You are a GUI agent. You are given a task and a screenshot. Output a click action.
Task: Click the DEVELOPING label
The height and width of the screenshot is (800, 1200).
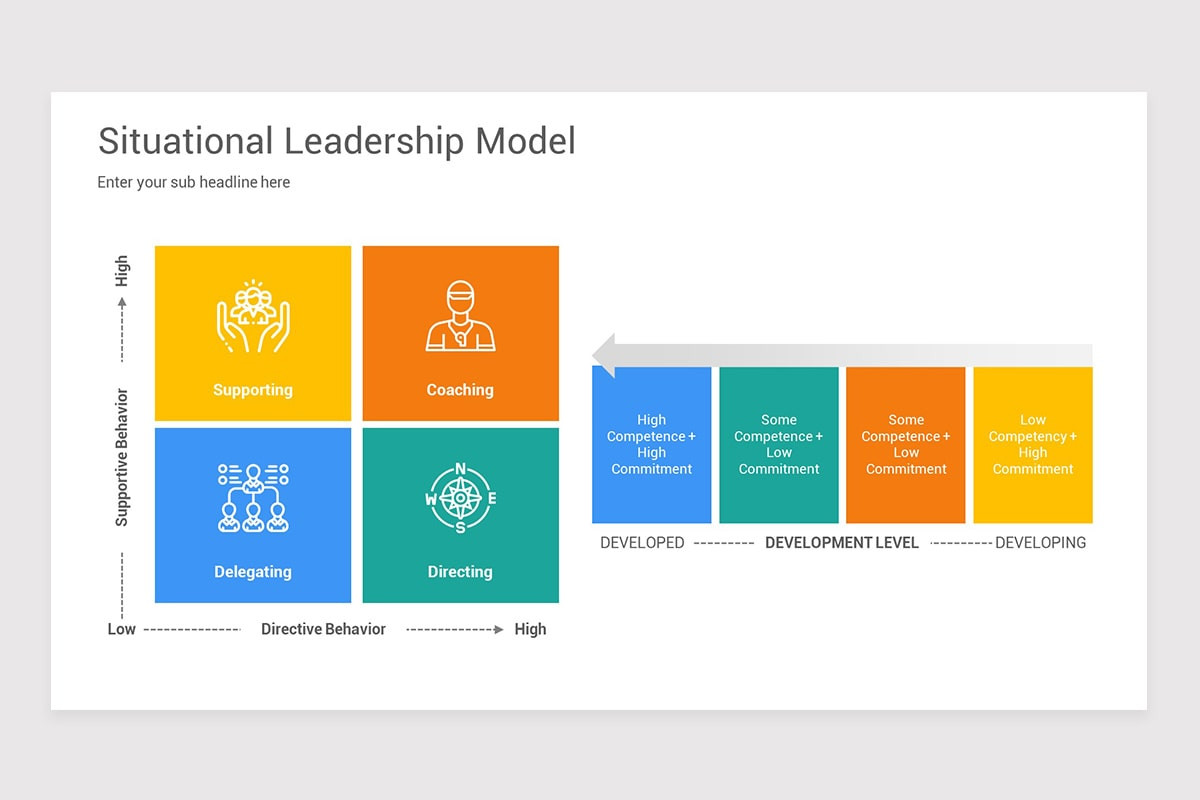coord(1041,542)
